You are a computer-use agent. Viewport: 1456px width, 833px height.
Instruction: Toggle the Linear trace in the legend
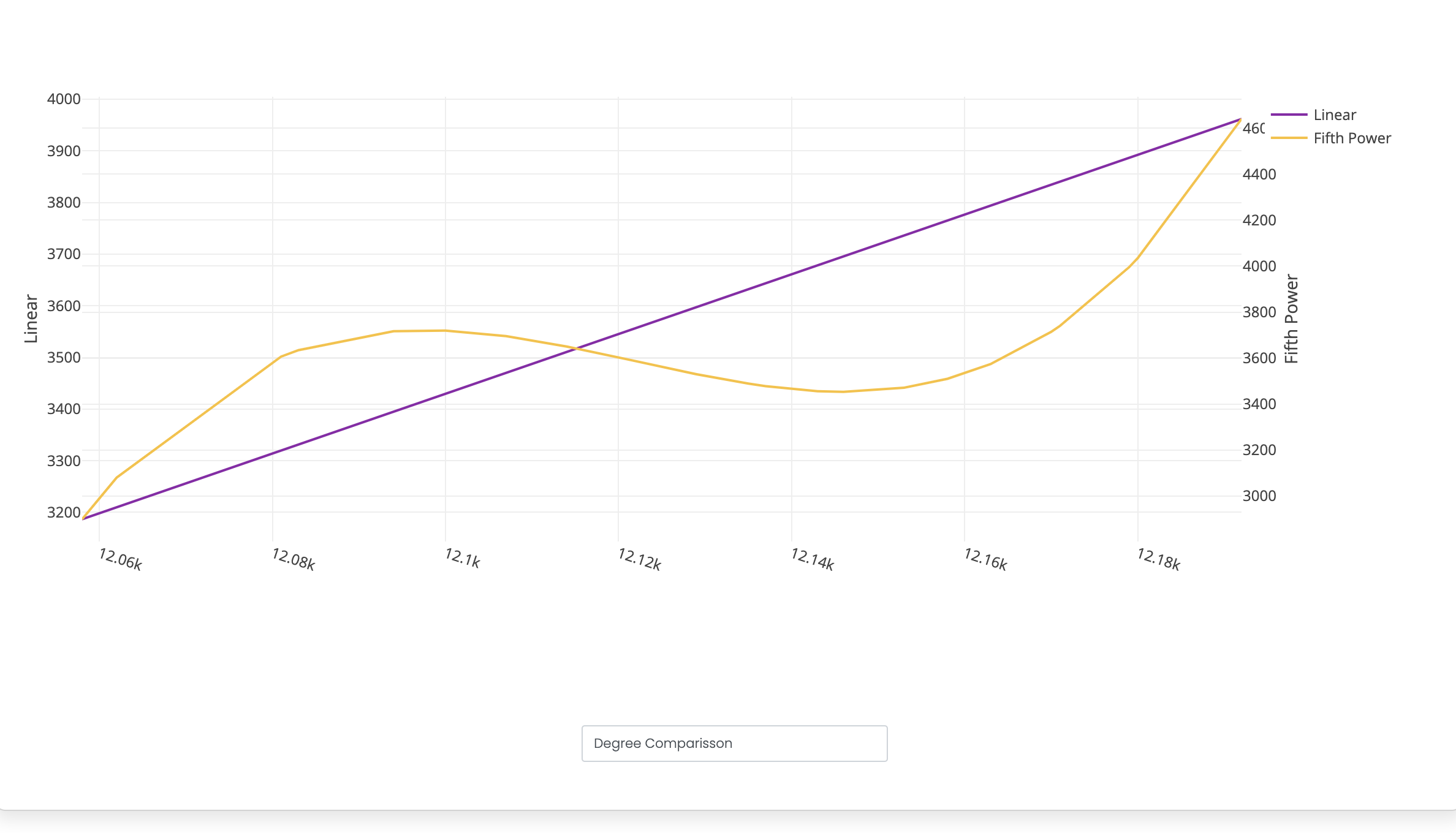coord(1334,115)
